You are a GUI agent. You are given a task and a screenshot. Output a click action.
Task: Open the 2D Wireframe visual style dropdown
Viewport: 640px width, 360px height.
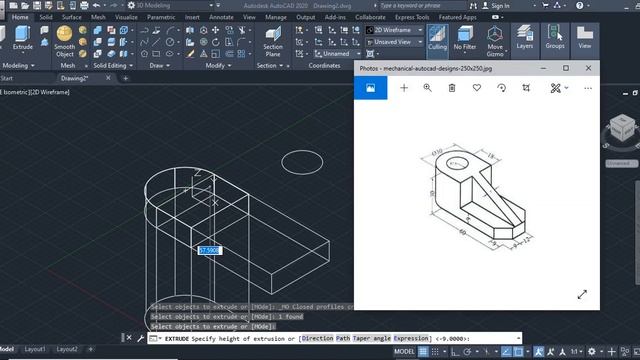click(x=395, y=30)
